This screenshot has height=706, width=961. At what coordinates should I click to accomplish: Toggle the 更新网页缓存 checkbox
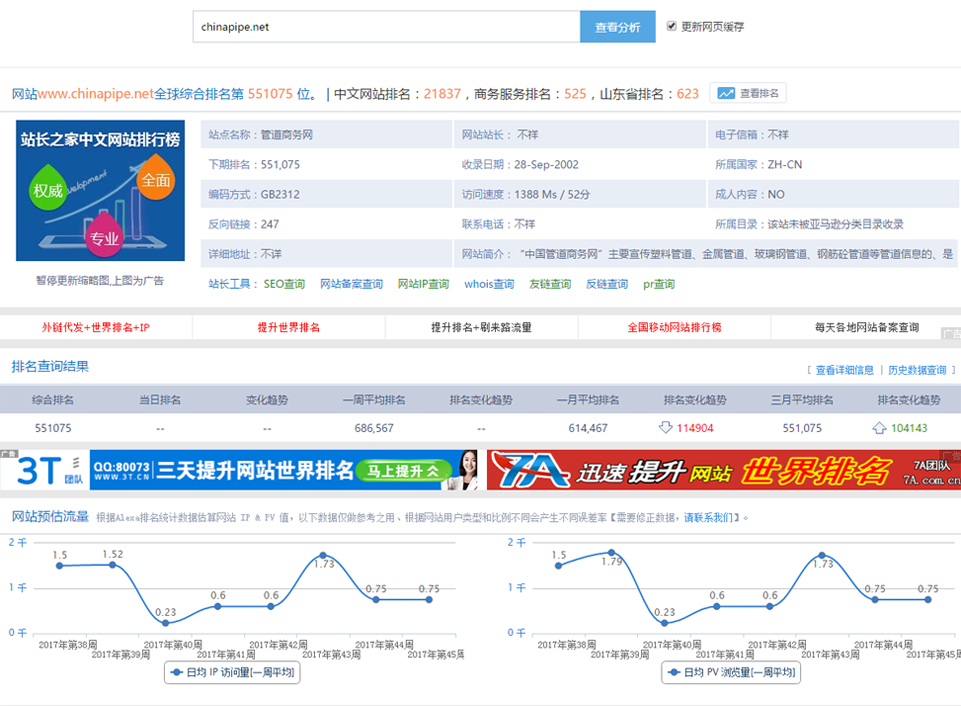[672, 27]
